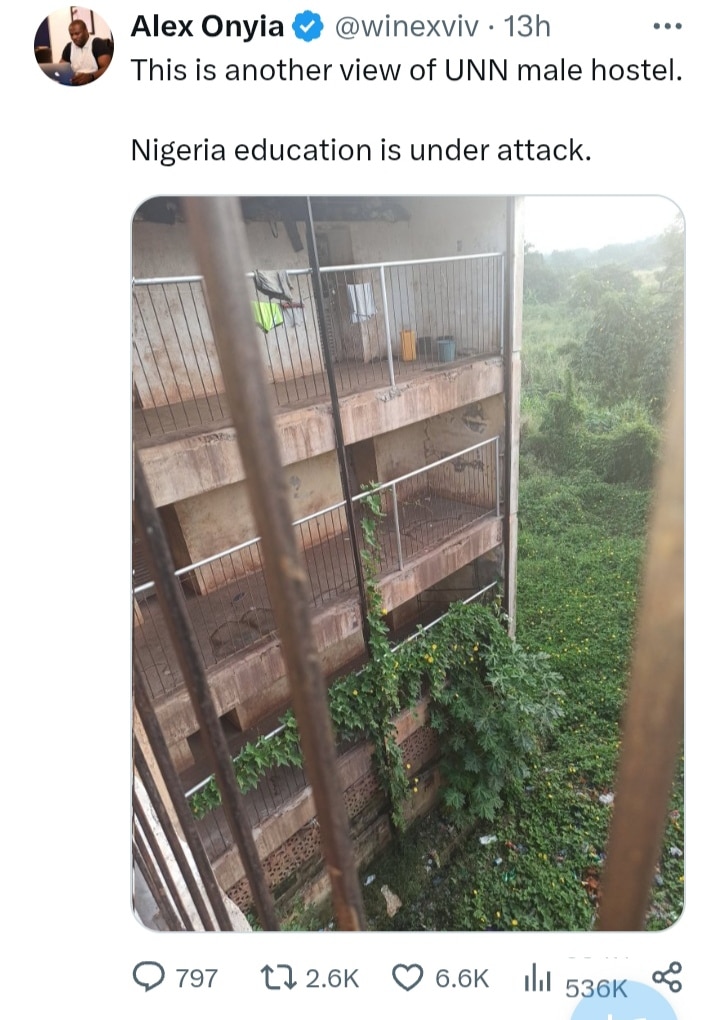
Task: Click the blue verified badge
Action: [x=308, y=27]
